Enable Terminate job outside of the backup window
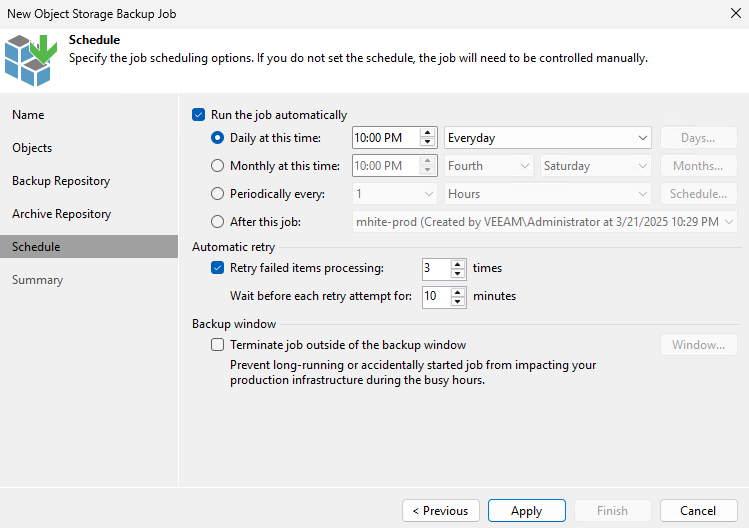749x528 pixels. (217, 345)
